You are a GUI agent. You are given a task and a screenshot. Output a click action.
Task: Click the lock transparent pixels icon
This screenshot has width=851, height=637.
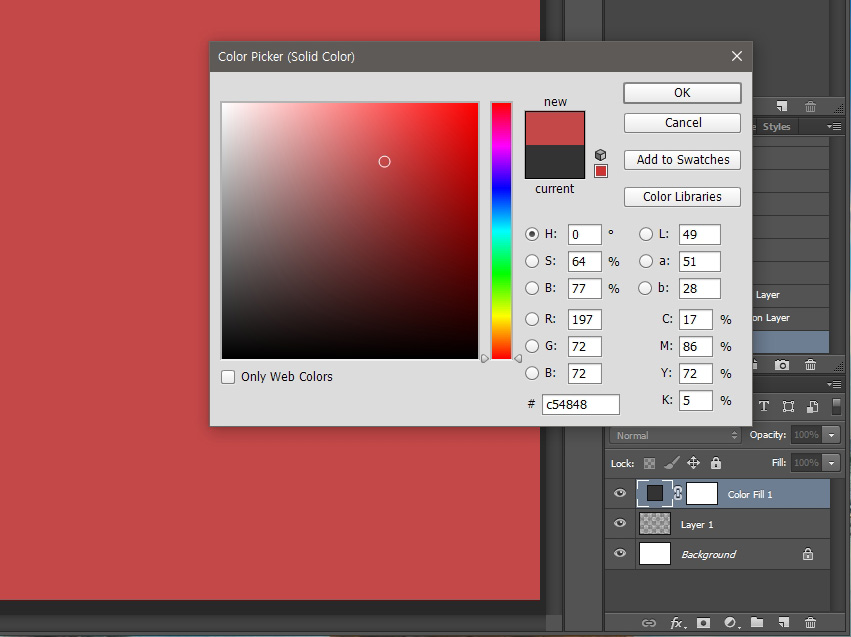tap(649, 463)
